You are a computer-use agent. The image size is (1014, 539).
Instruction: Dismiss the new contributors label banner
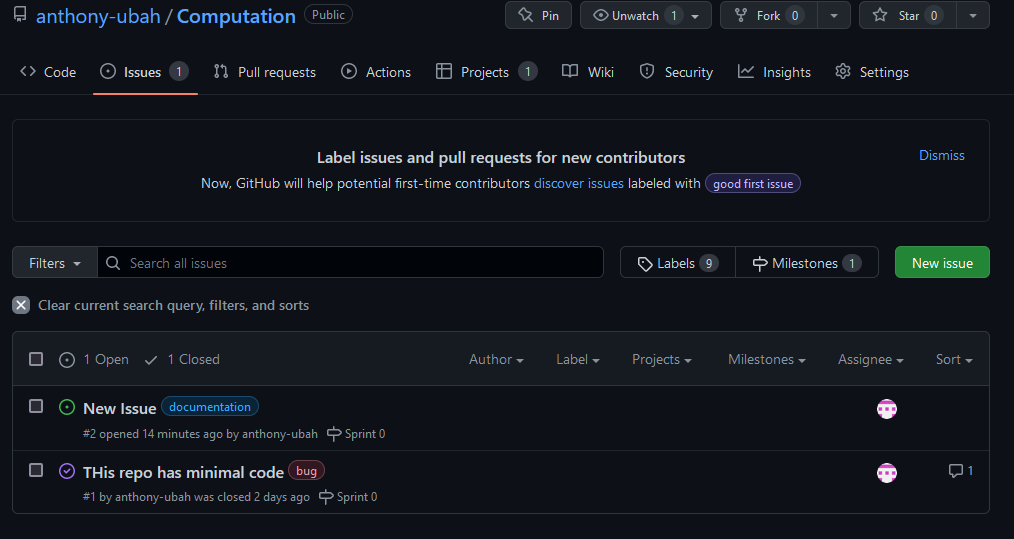pos(941,155)
